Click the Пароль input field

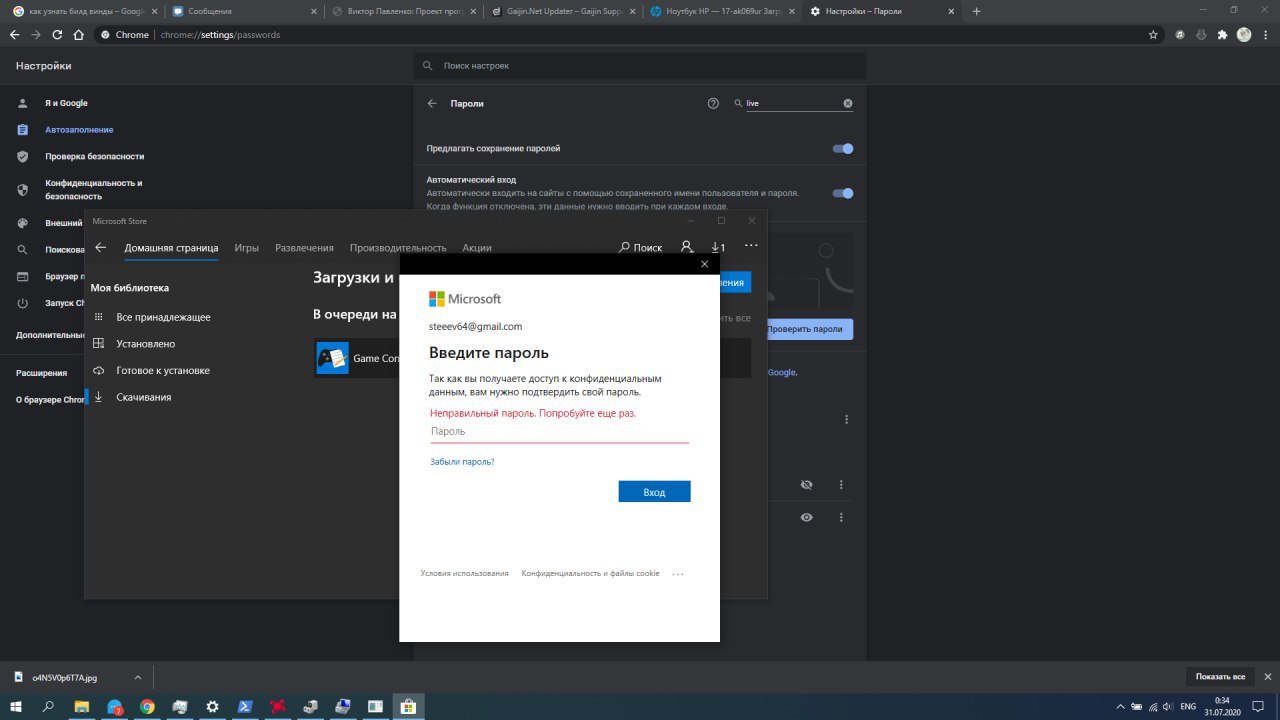(559, 432)
